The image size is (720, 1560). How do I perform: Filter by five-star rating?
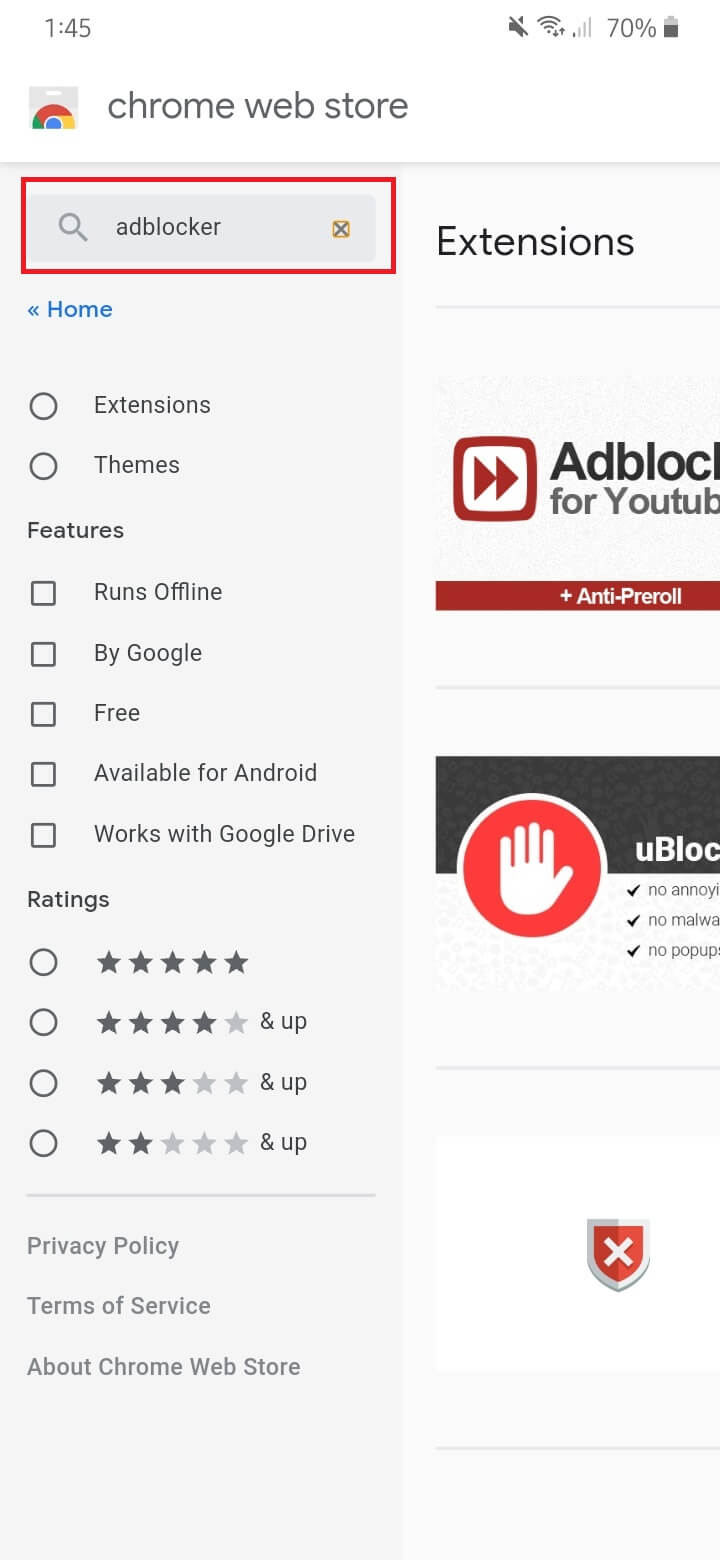tap(44, 963)
